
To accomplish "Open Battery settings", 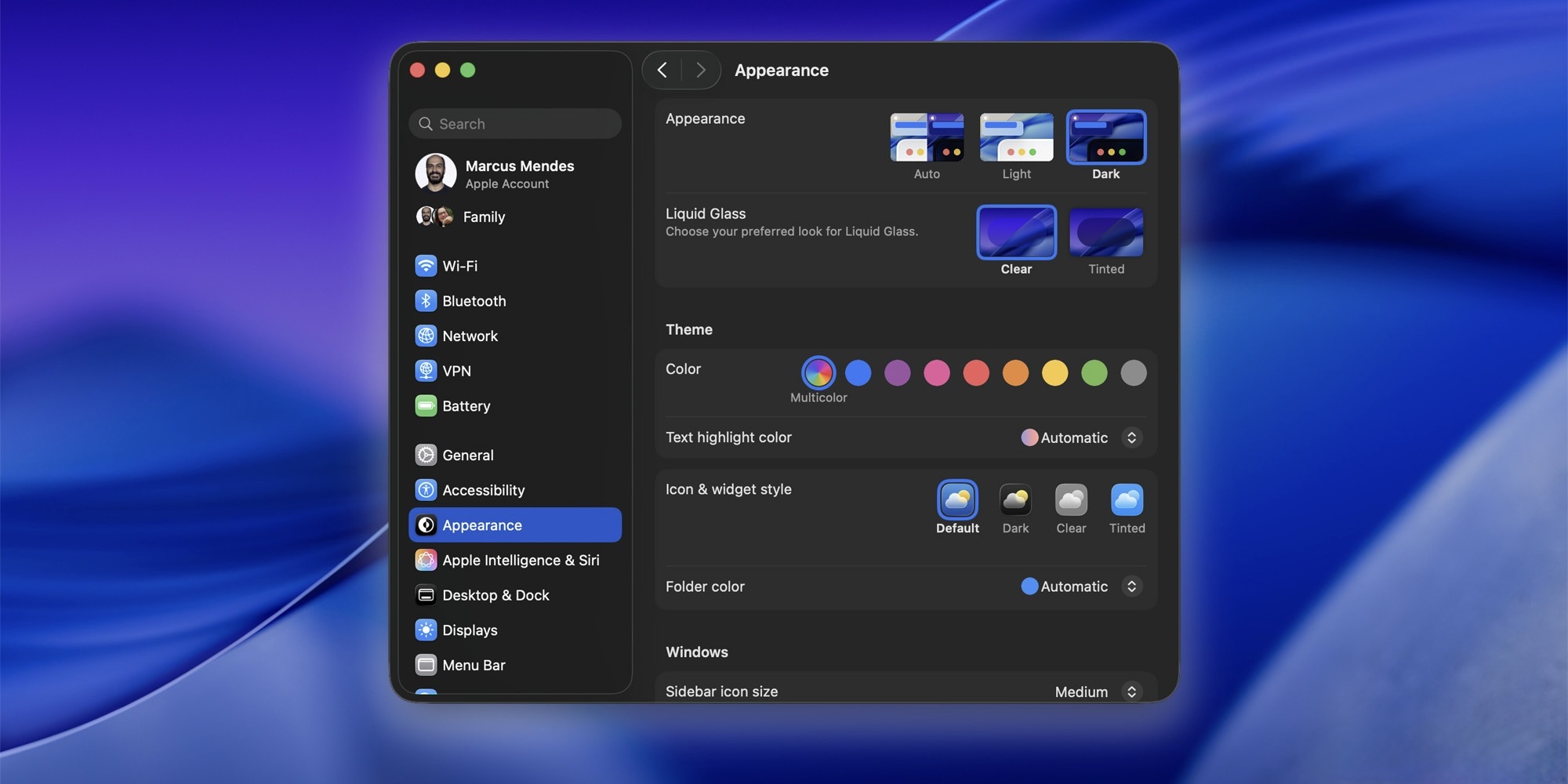I will [466, 405].
